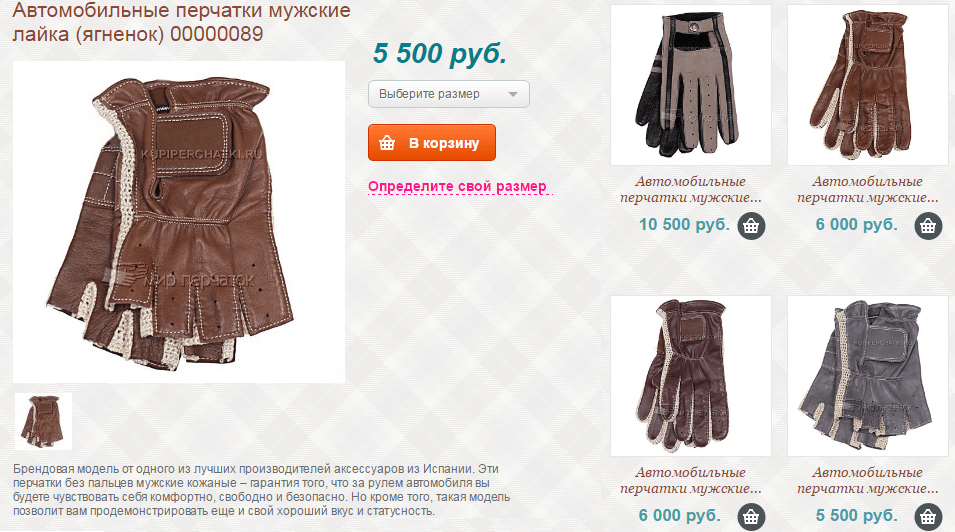Add the grey 5 500 руб. gloves to cart
The height and width of the screenshot is (532, 955).
coord(928,517)
